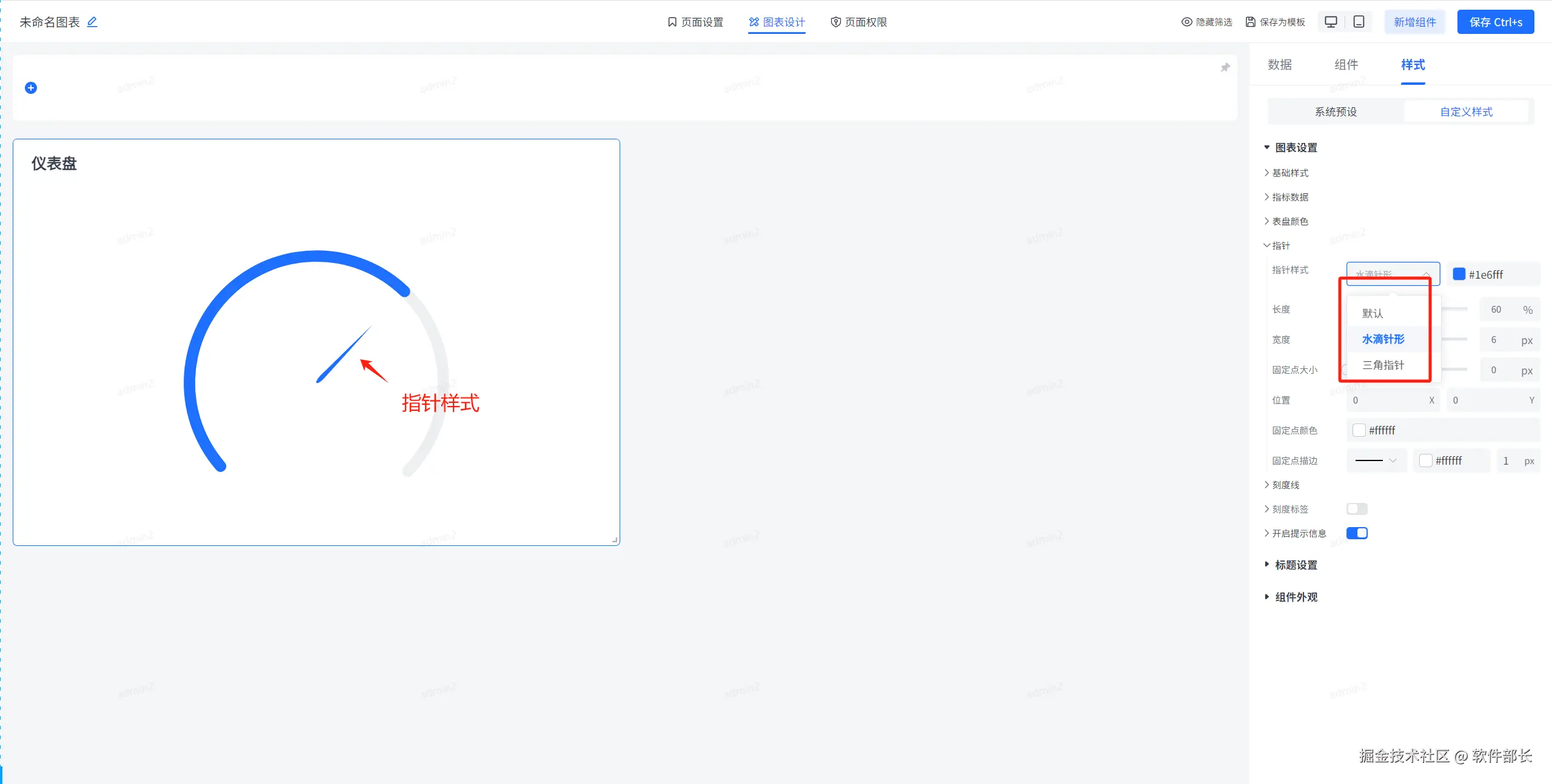1552x784 pixels.
Task: Switch to mobile preview icon
Action: (1359, 22)
